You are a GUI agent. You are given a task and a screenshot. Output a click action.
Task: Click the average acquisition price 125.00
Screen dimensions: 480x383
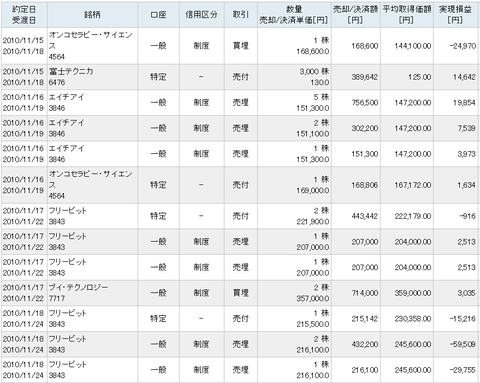tap(420, 77)
